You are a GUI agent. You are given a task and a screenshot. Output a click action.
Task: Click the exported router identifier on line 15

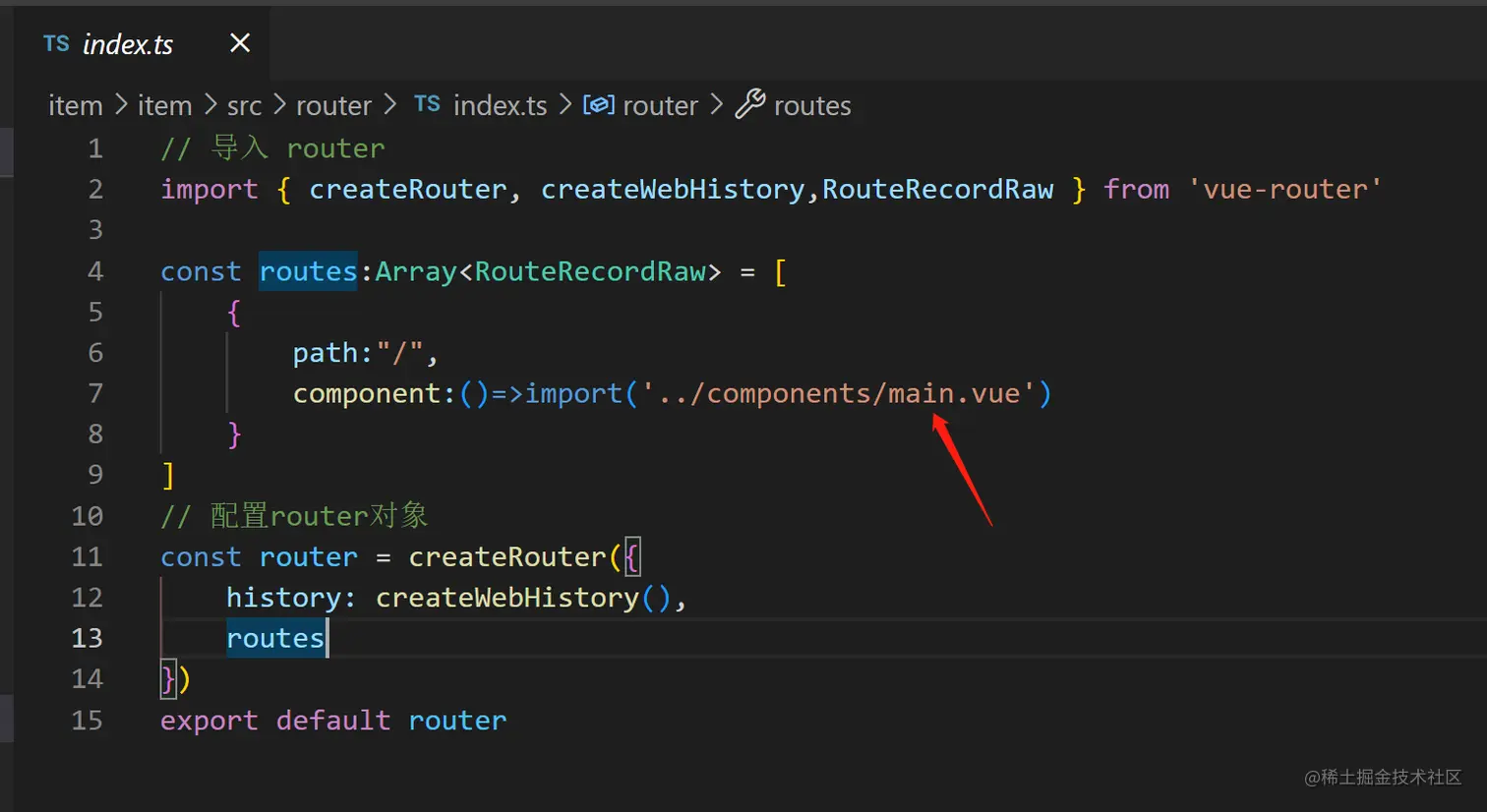457,721
